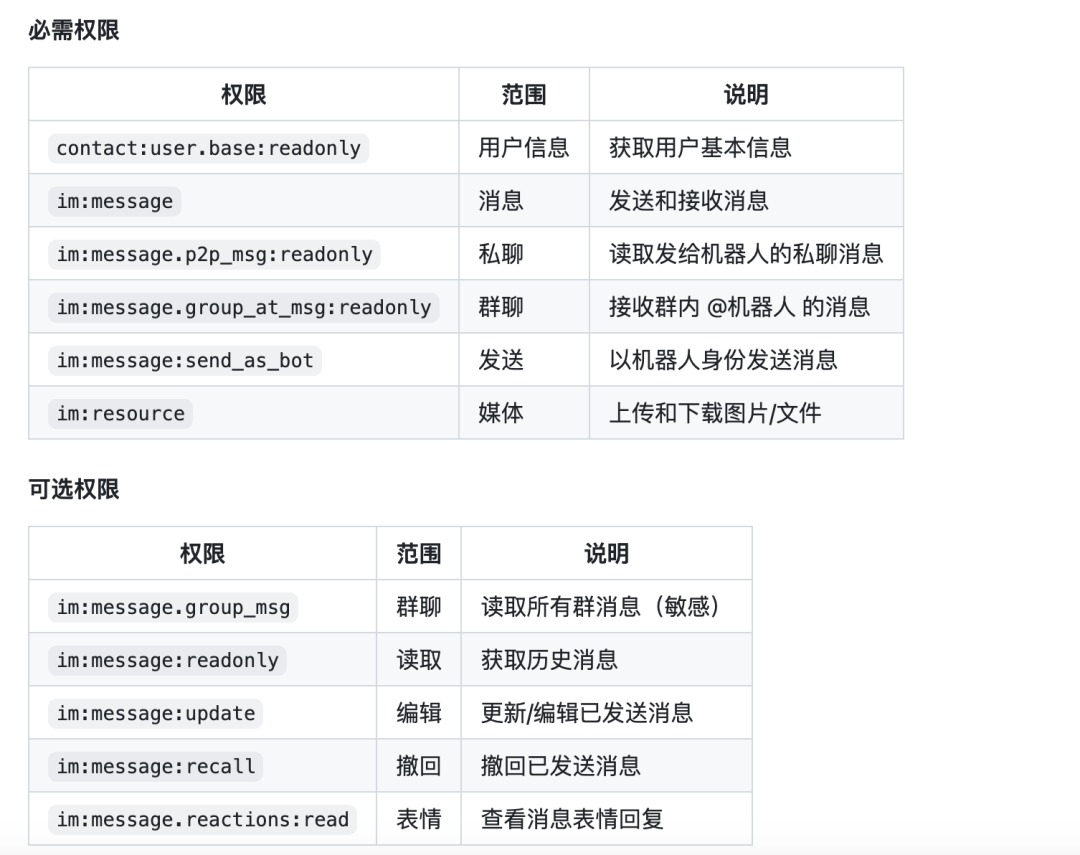Select the im:message:readonly permission code
The height and width of the screenshot is (855, 1080).
click(167, 660)
